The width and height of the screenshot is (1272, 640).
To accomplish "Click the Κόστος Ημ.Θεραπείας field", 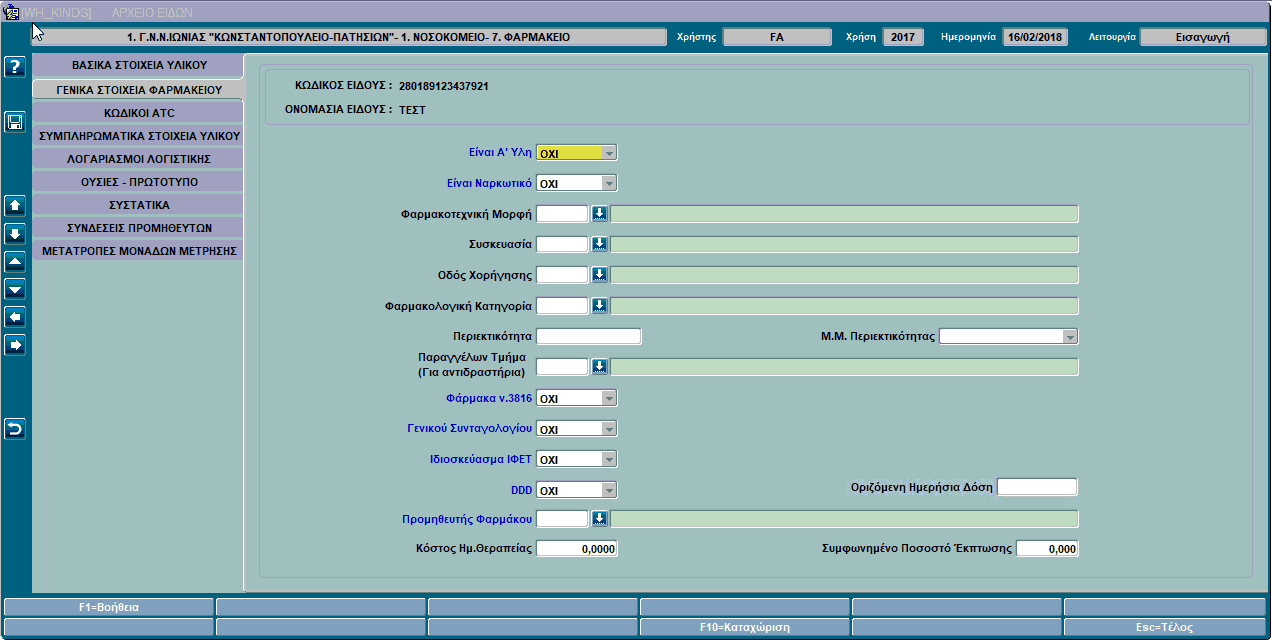I will (577, 549).
